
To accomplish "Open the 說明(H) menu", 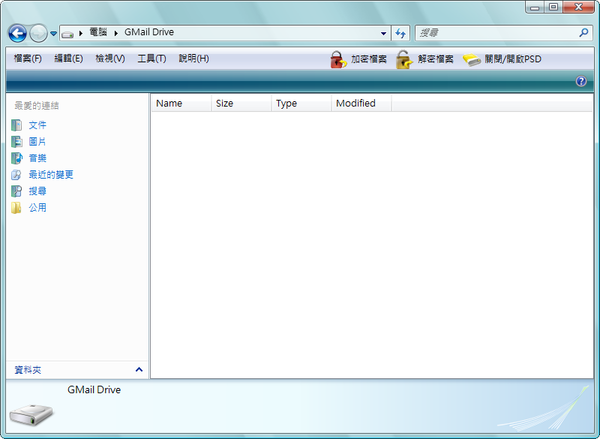I will [x=194, y=59].
